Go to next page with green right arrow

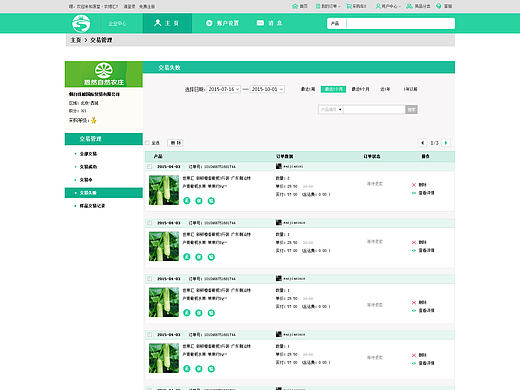(x=446, y=143)
